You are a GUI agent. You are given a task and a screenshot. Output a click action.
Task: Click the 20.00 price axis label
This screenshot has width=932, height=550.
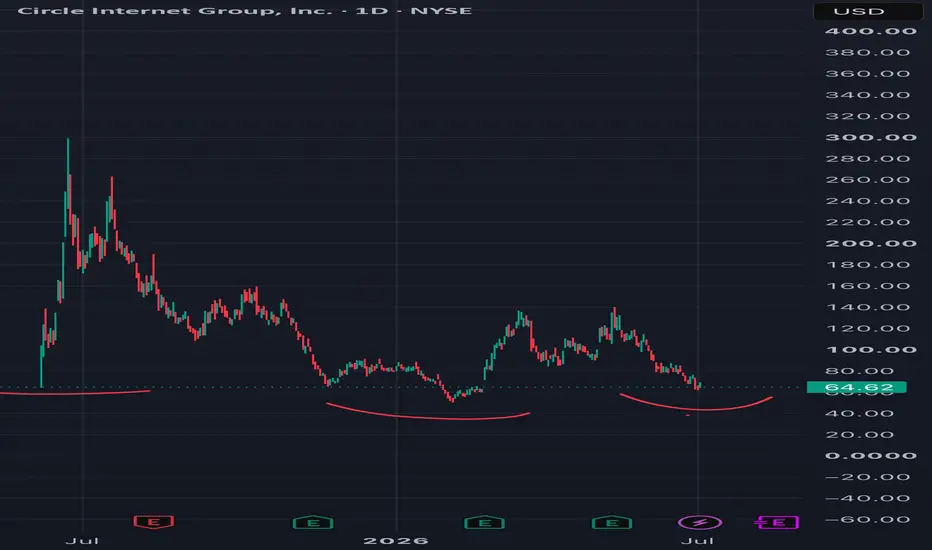pyautogui.click(x=860, y=435)
